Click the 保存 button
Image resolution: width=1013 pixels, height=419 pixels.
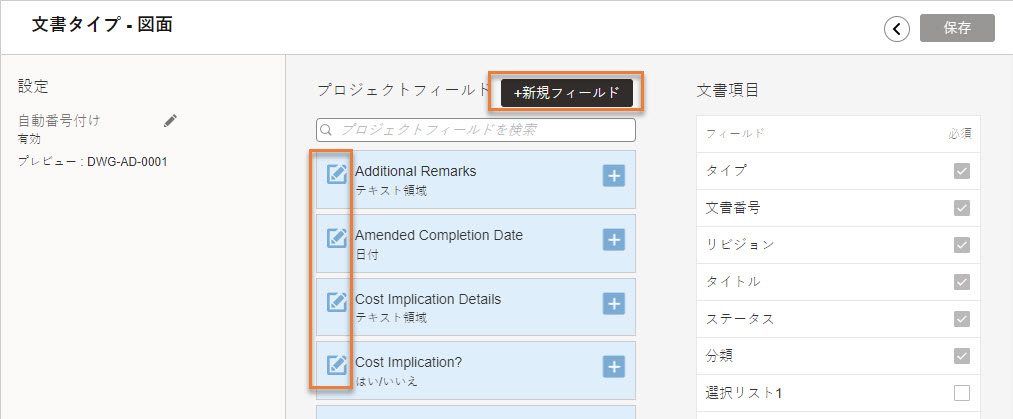point(957,28)
